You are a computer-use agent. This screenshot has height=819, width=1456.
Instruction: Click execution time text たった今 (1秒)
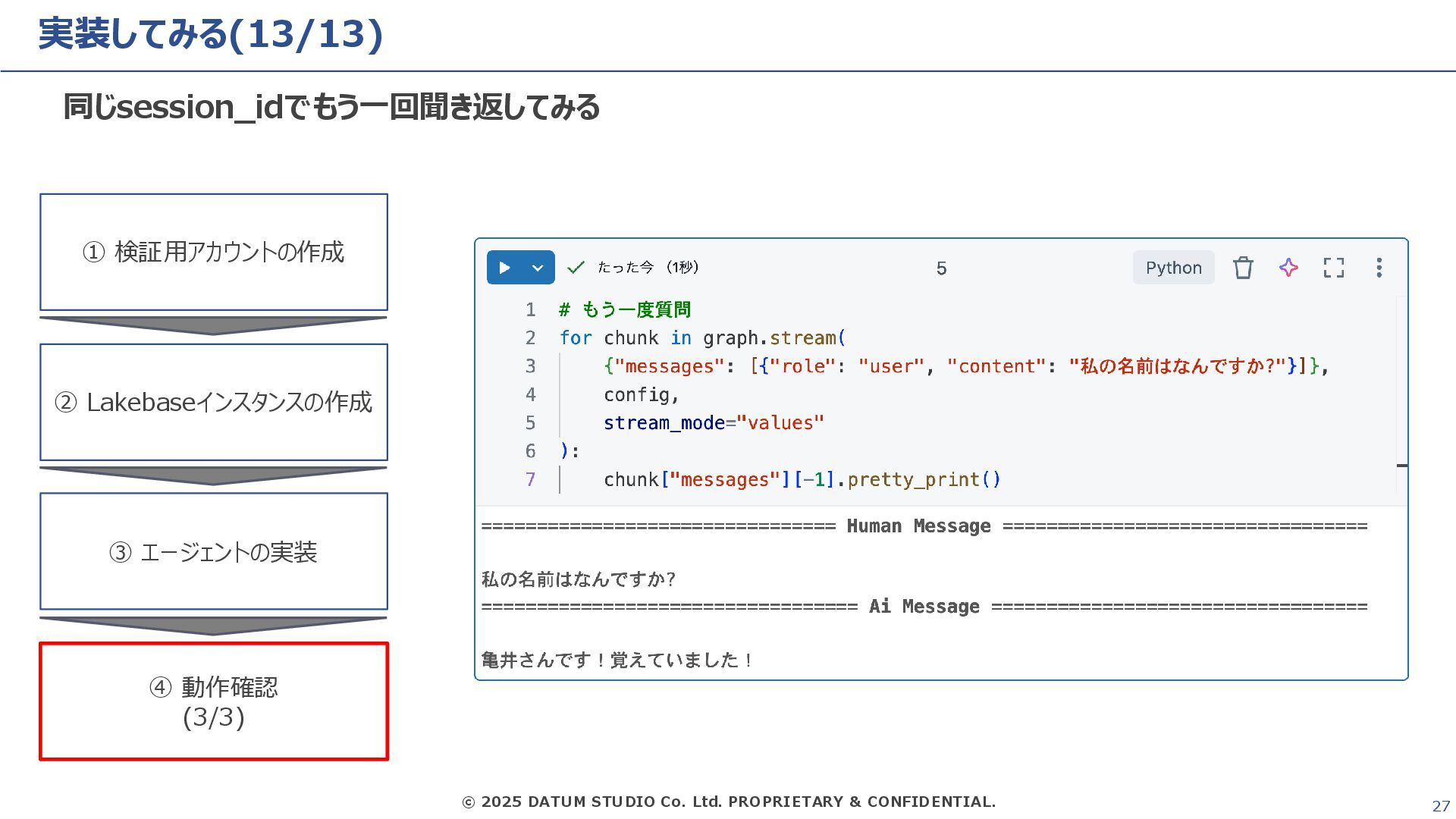click(648, 267)
